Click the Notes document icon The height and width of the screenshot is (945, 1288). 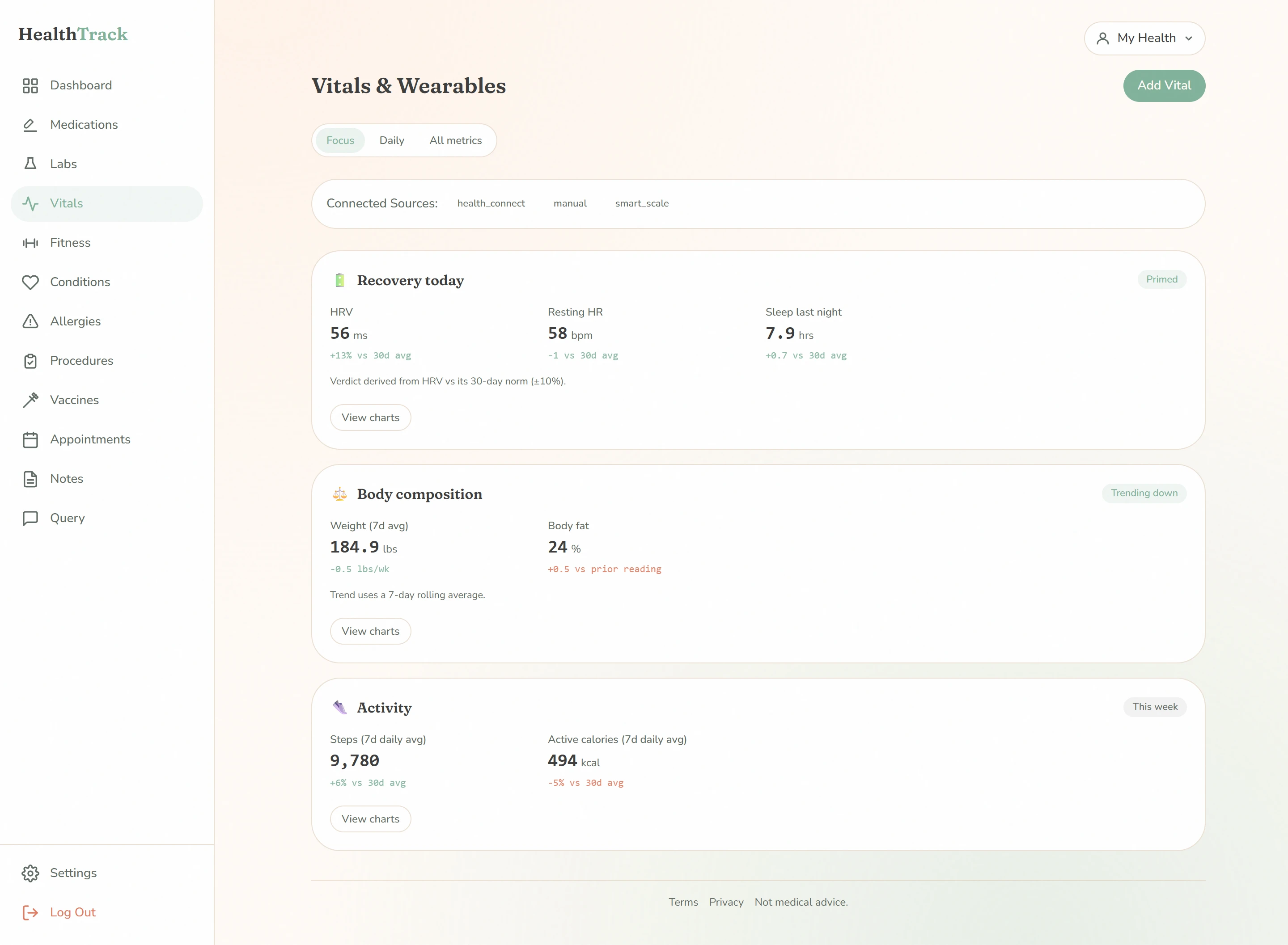click(x=30, y=479)
